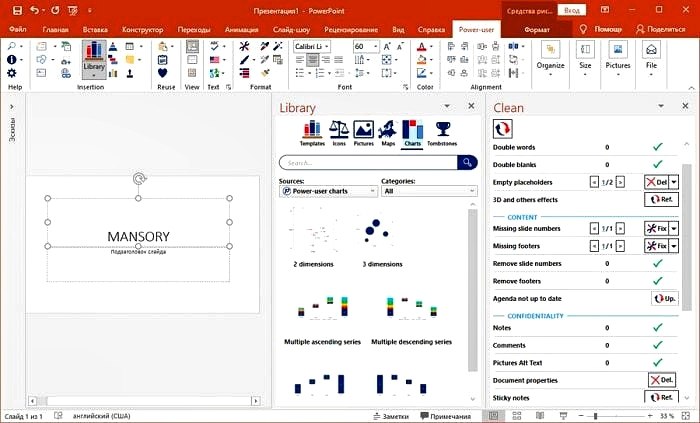Click the library search magnifier button
The height and width of the screenshot is (423, 700).
[467, 162]
